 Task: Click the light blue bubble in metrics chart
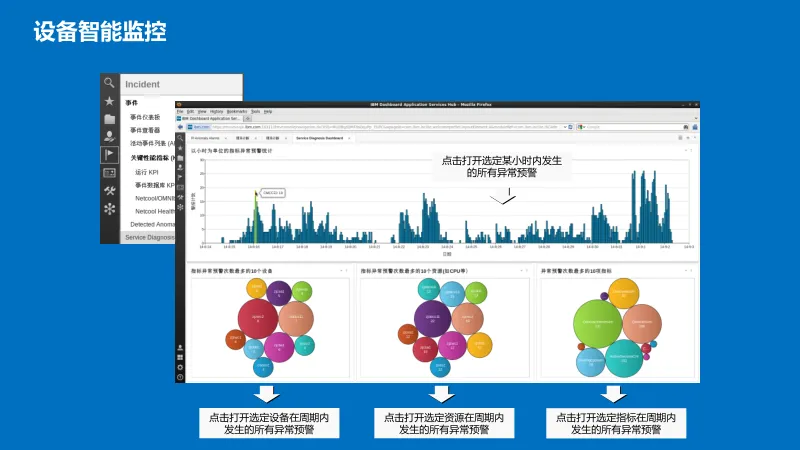(x=591, y=362)
